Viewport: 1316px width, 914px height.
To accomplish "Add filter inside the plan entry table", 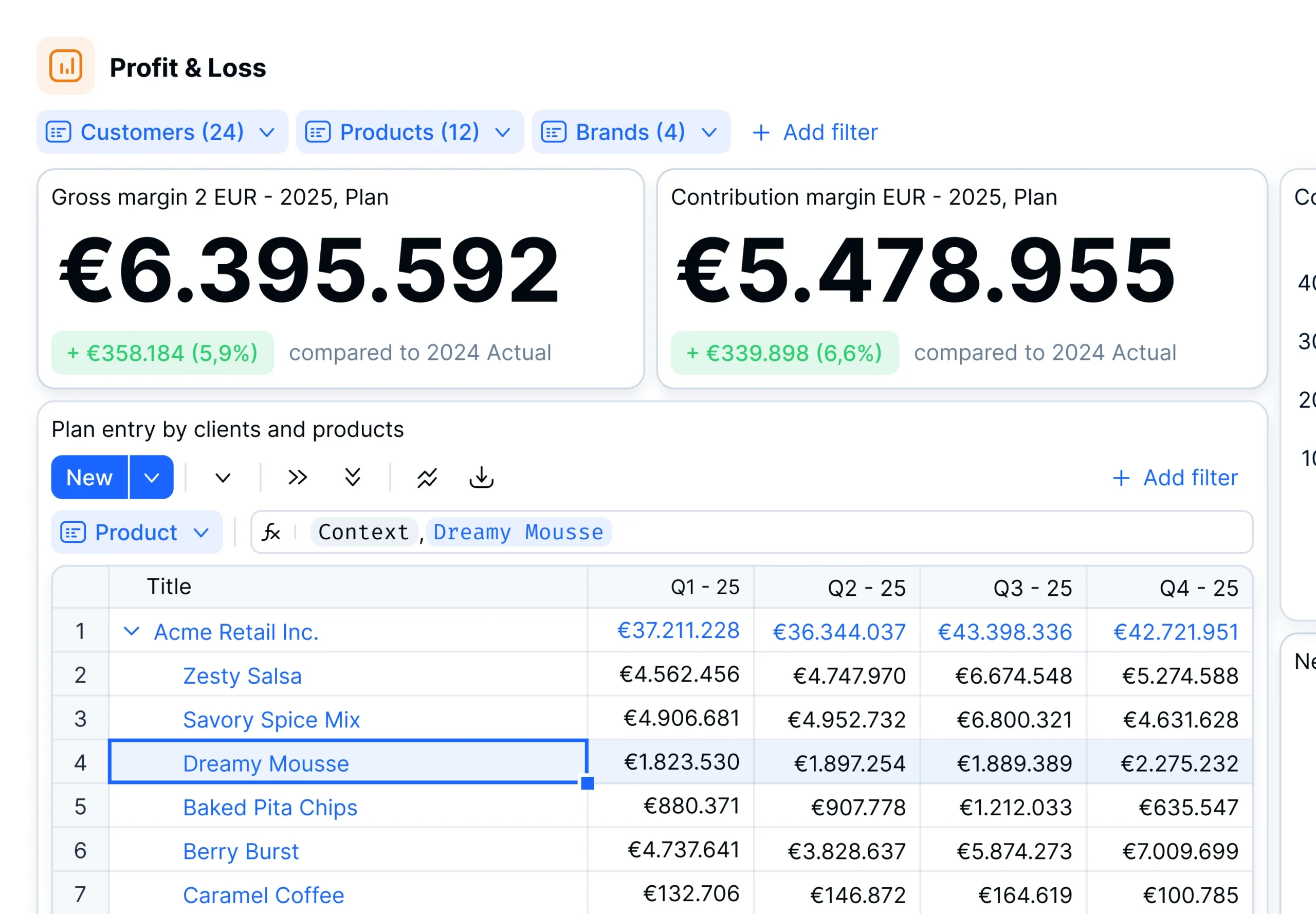I will tap(1175, 478).
